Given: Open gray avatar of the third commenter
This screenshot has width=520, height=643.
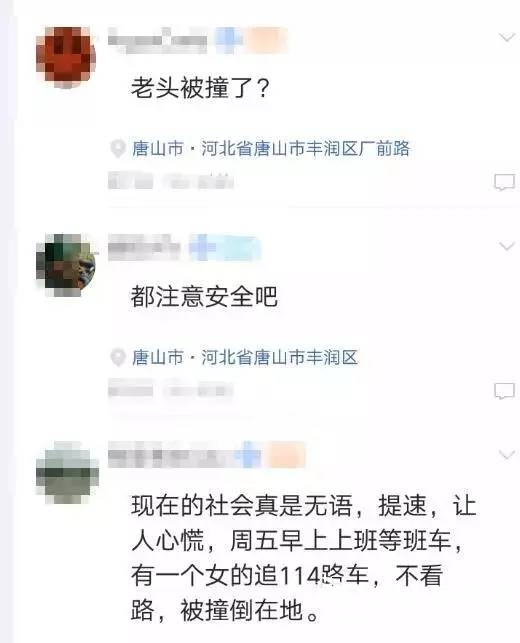Looking at the screenshot, I should [67, 472].
